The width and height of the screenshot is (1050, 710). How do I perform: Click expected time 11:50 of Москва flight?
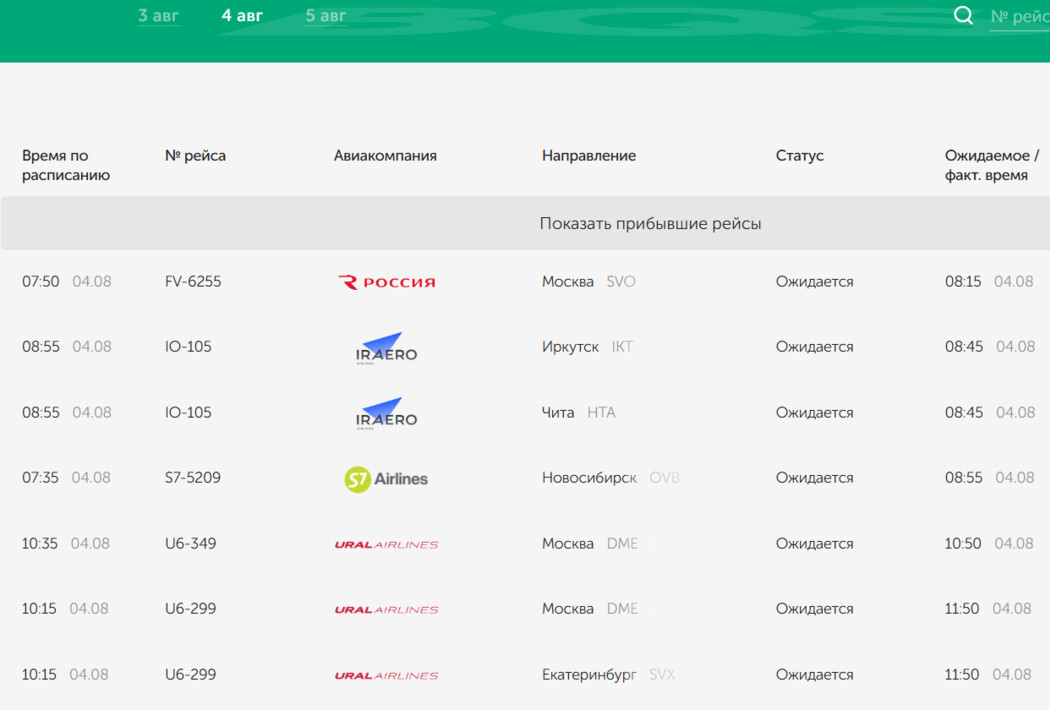point(962,608)
